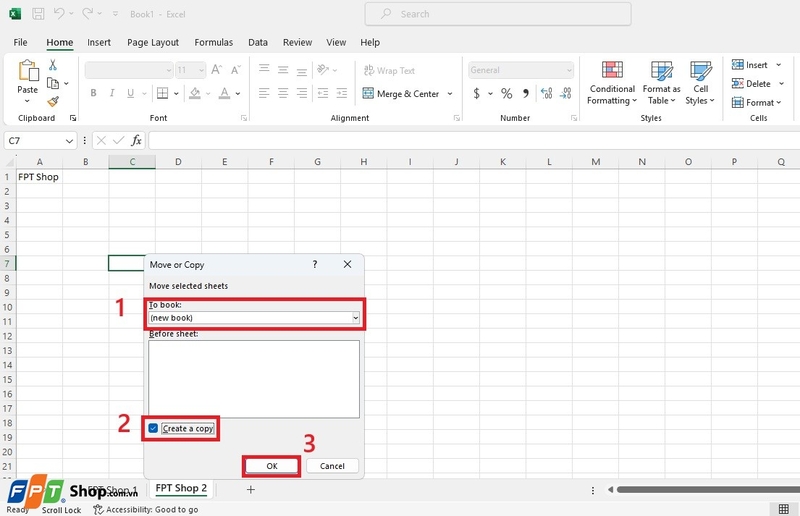800x516 pixels.
Task: Switch to the Insert tab
Action: click(x=99, y=42)
